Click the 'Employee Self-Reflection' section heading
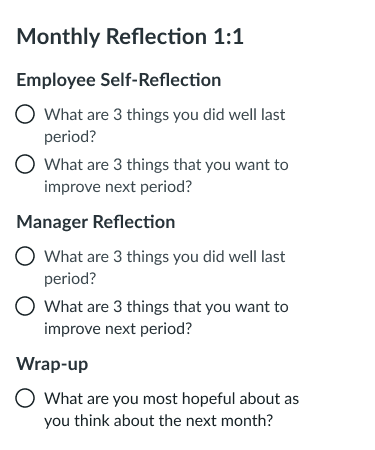The width and height of the screenshot is (375, 450). 119,80
